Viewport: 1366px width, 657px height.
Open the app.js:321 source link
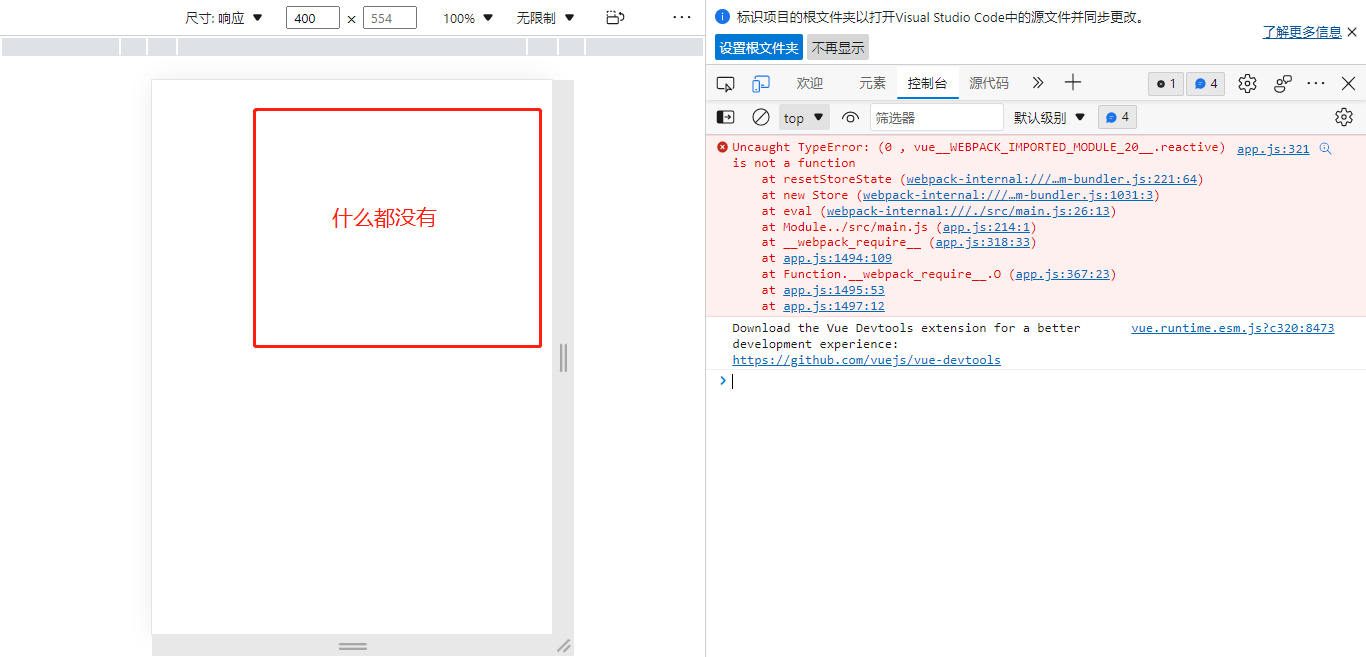1273,149
